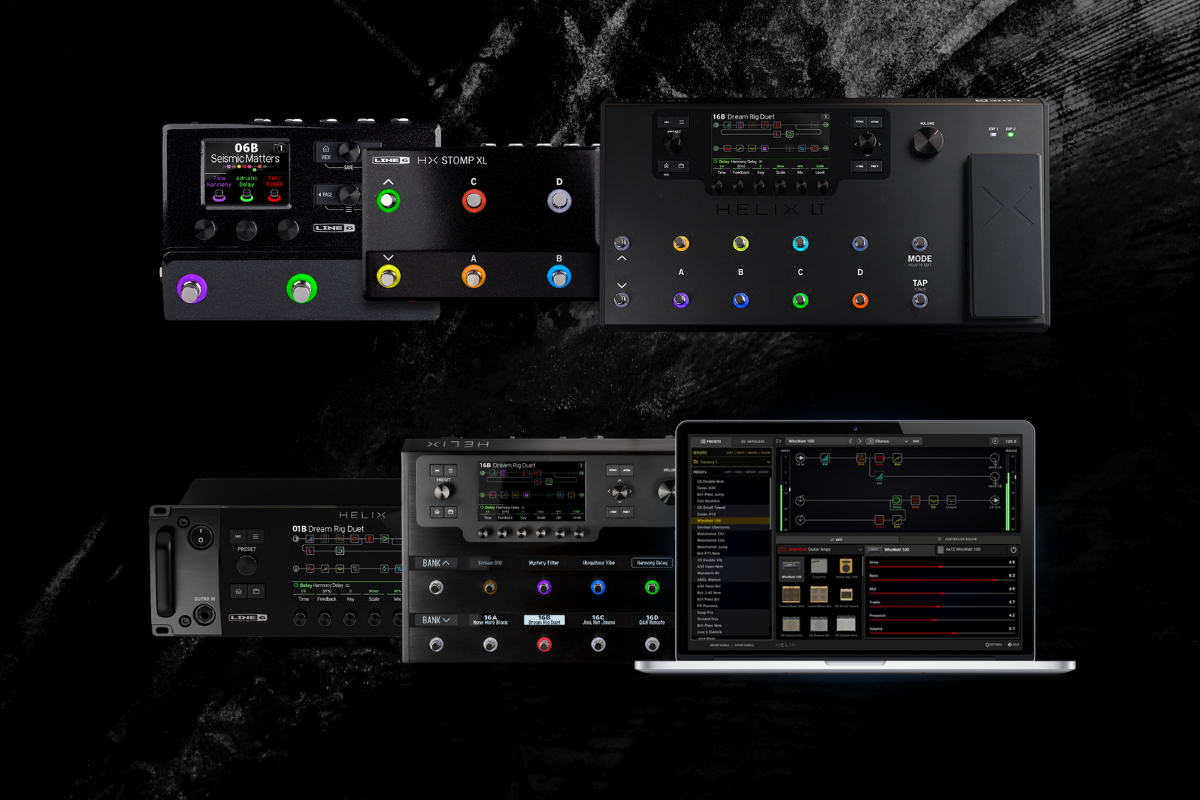Adjust the amp Volume slider

(942, 633)
